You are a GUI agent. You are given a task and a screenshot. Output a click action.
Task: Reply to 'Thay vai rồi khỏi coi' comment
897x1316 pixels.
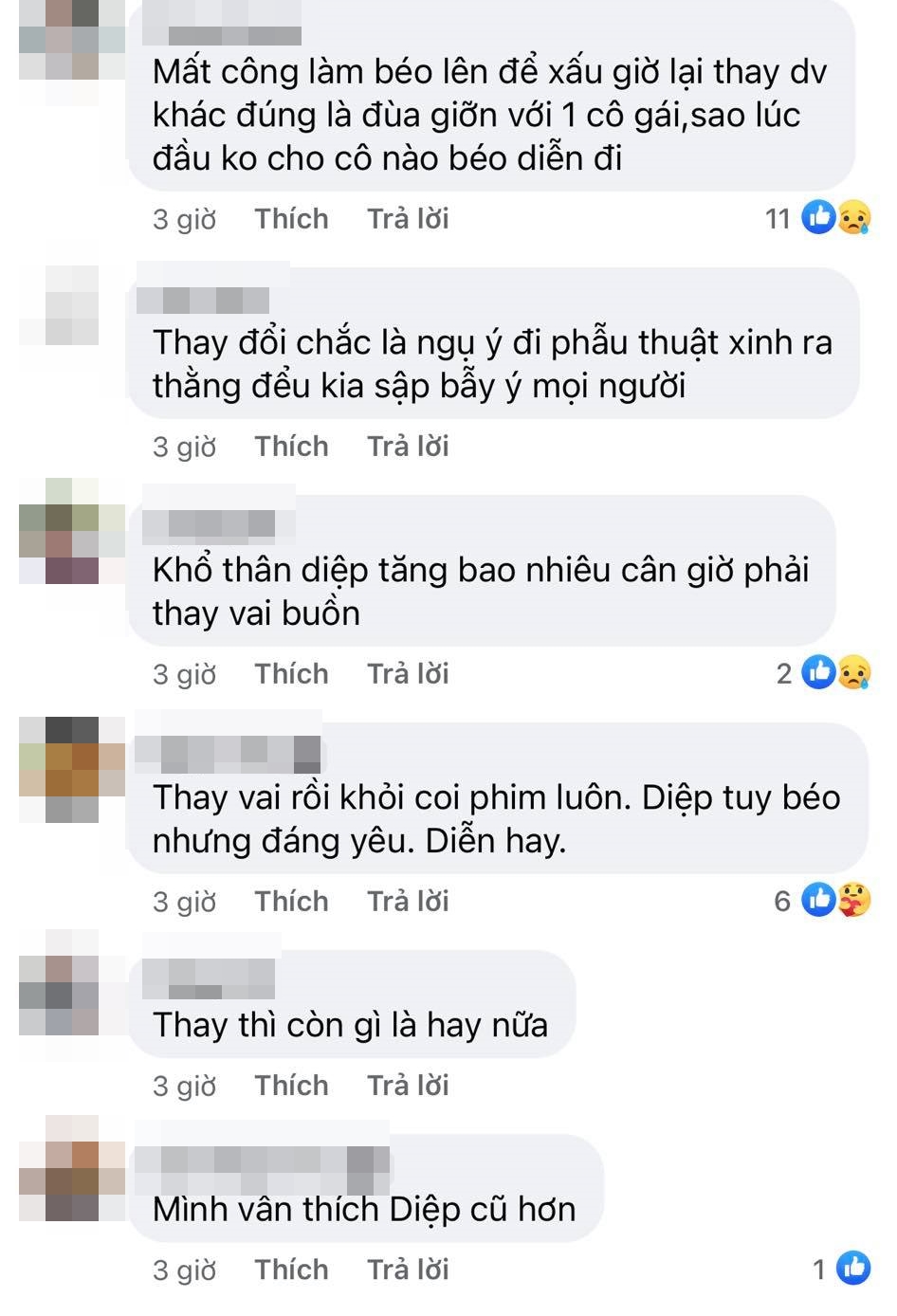(408, 902)
